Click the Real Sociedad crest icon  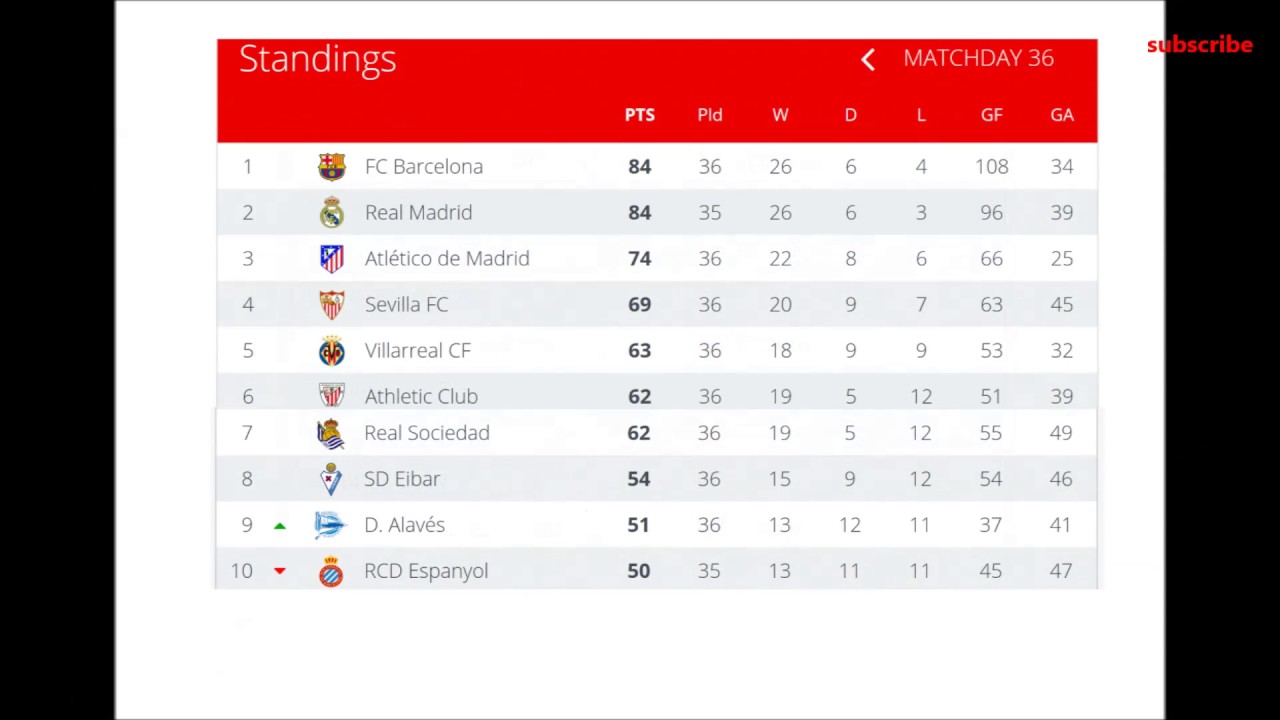pyautogui.click(x=330, y=433)
